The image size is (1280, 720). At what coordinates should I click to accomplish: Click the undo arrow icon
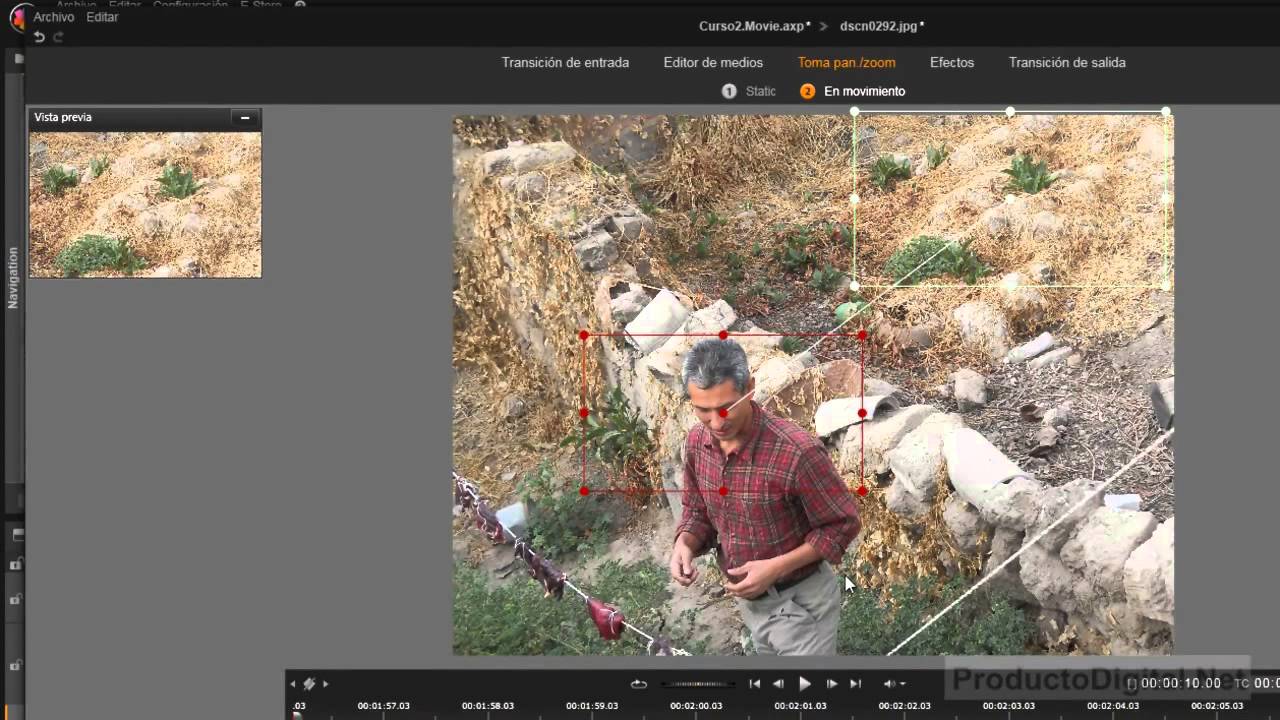click(39, 37)
